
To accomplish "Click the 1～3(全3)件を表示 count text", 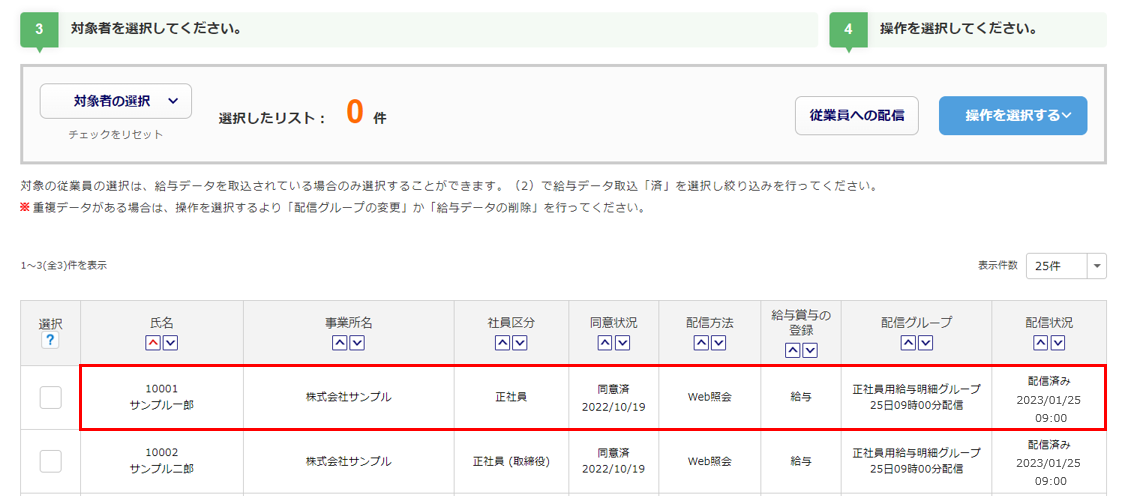I will [x=64, y=265].
